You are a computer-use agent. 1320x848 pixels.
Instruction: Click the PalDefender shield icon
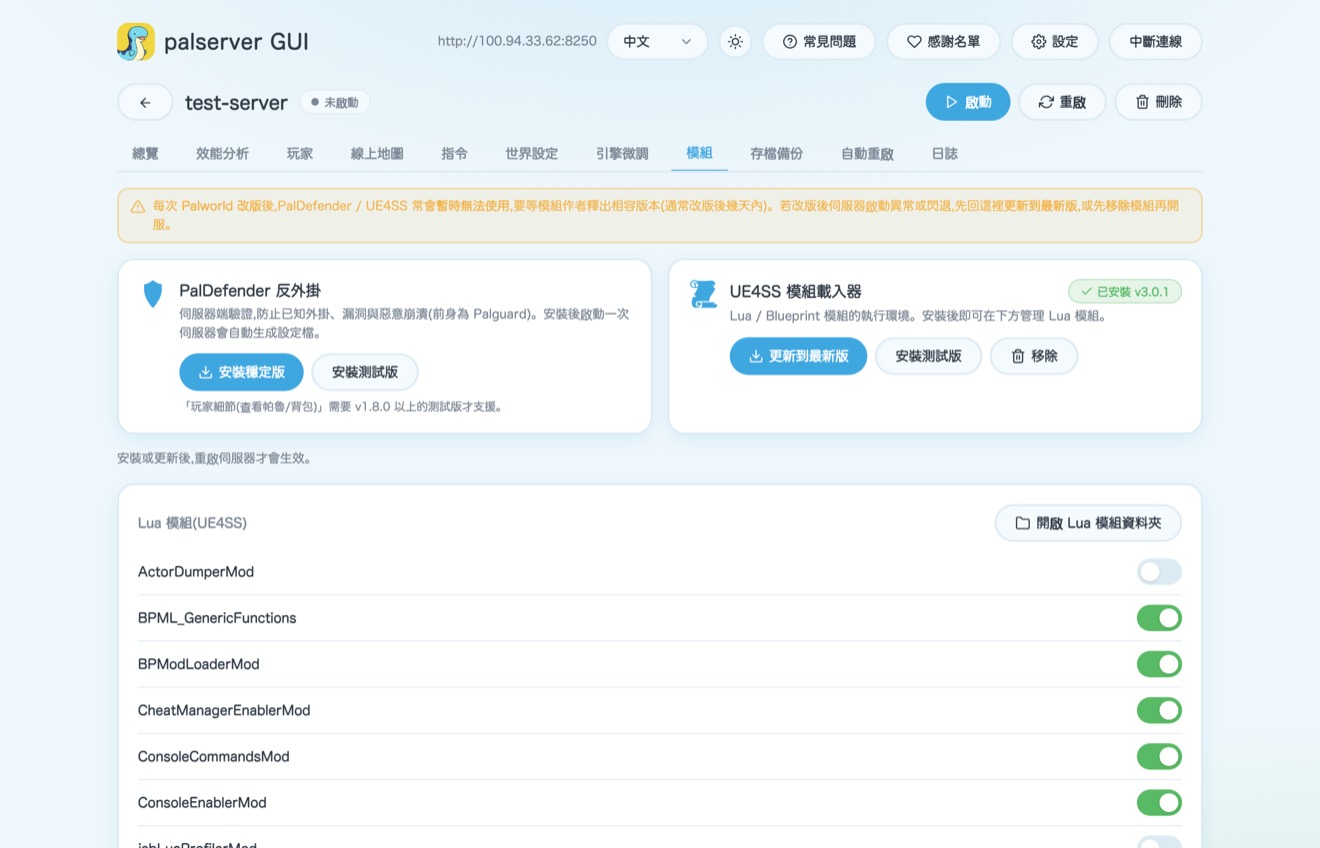pyautogui.click(x=153, y=293)
